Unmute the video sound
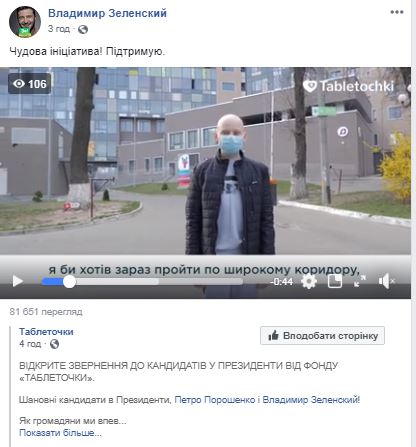The width and height of the screenshot is (416, 447). coord(387,281)
